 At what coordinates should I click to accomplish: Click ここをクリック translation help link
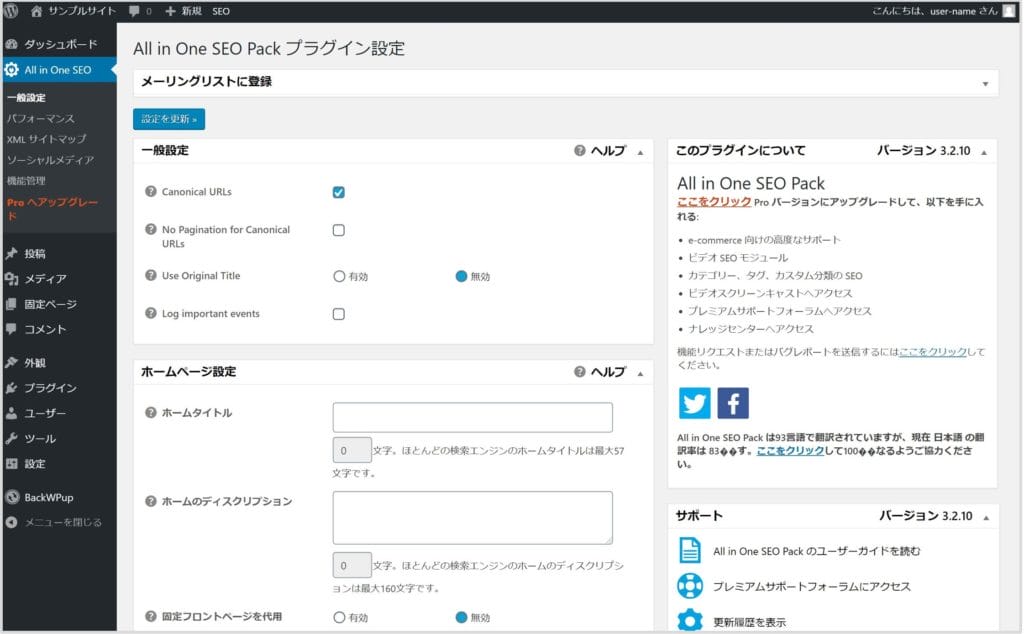coord(790,451)
